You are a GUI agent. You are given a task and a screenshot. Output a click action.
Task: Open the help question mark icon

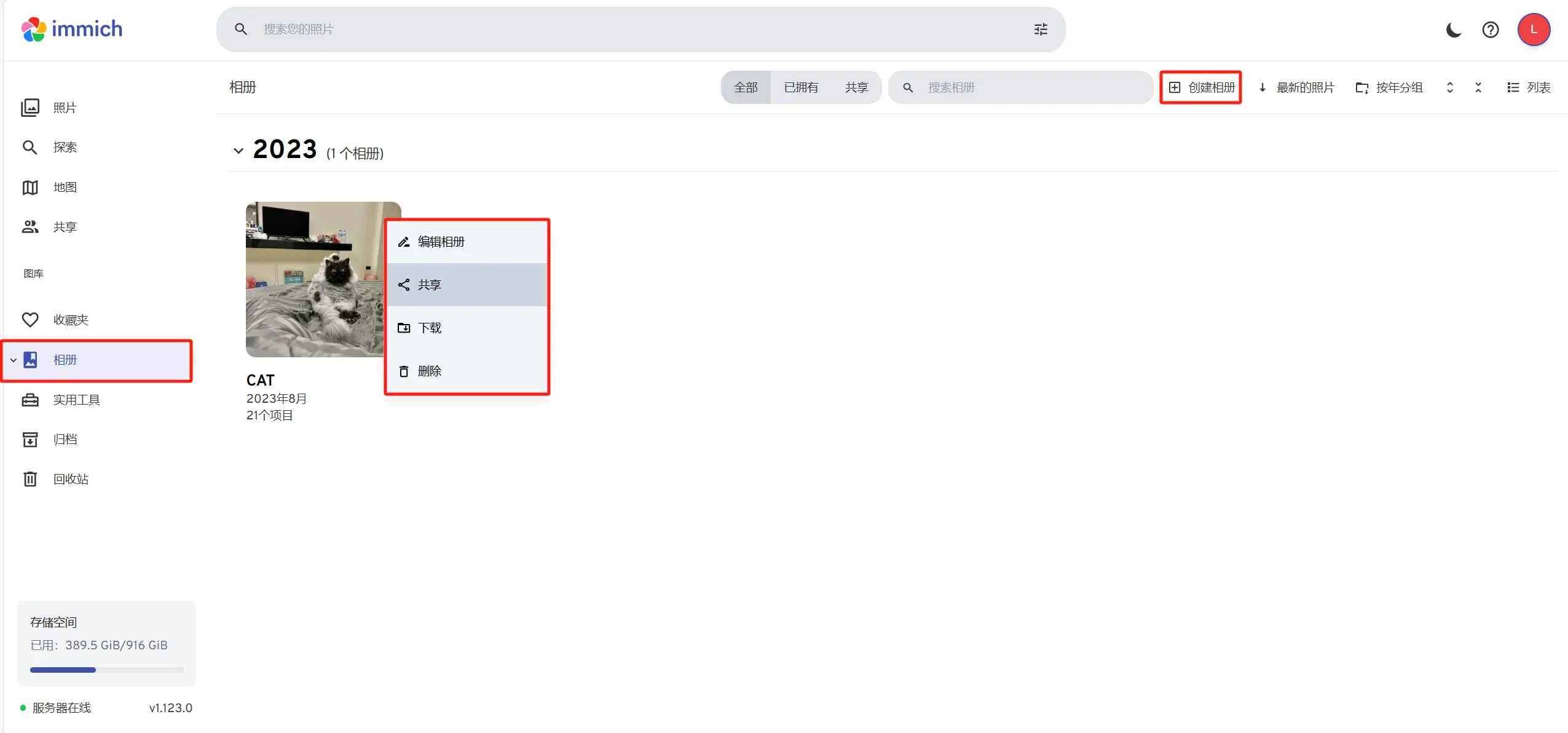click(1490, 30)
